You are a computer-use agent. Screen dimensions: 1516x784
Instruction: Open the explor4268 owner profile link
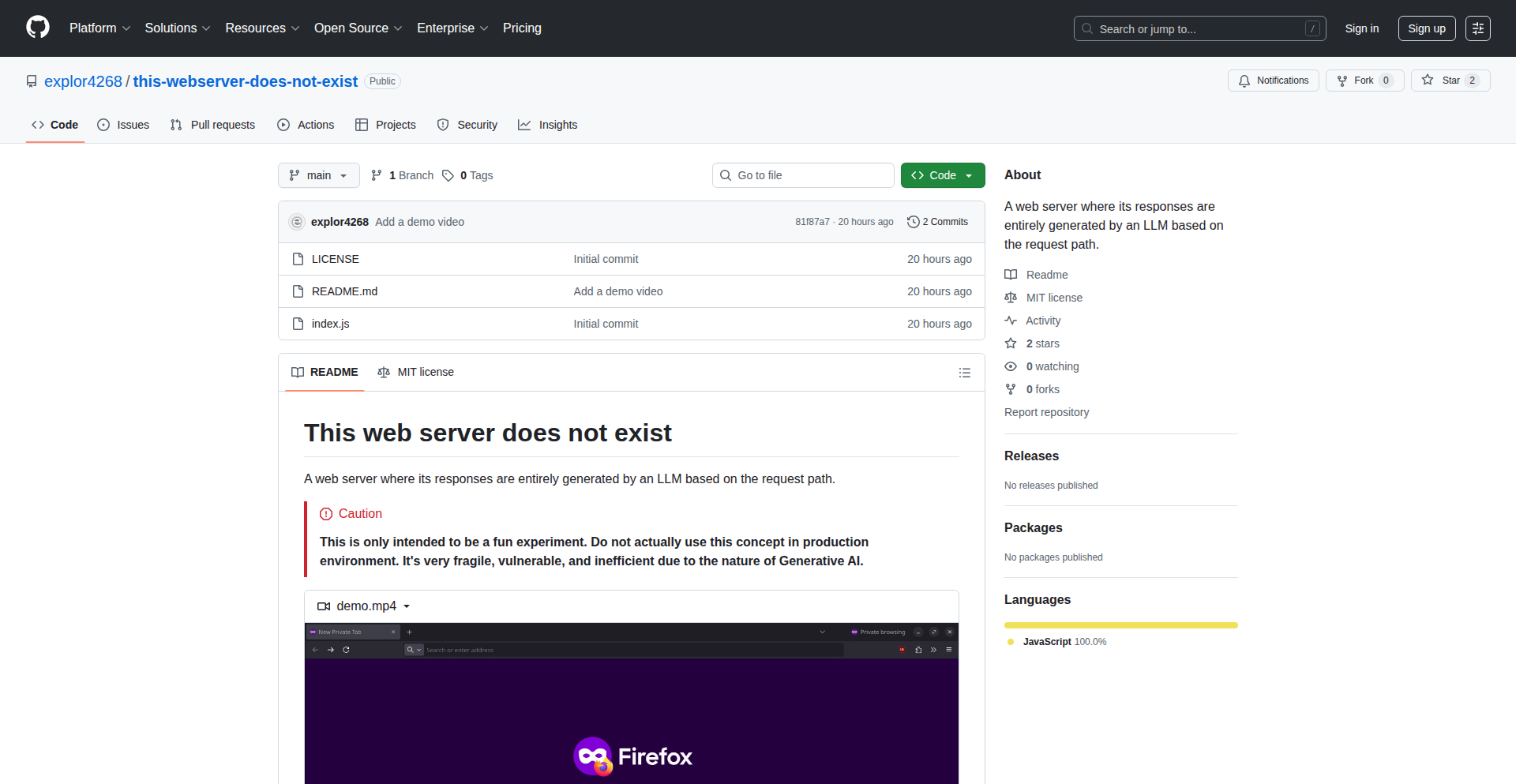click(83, 81)
